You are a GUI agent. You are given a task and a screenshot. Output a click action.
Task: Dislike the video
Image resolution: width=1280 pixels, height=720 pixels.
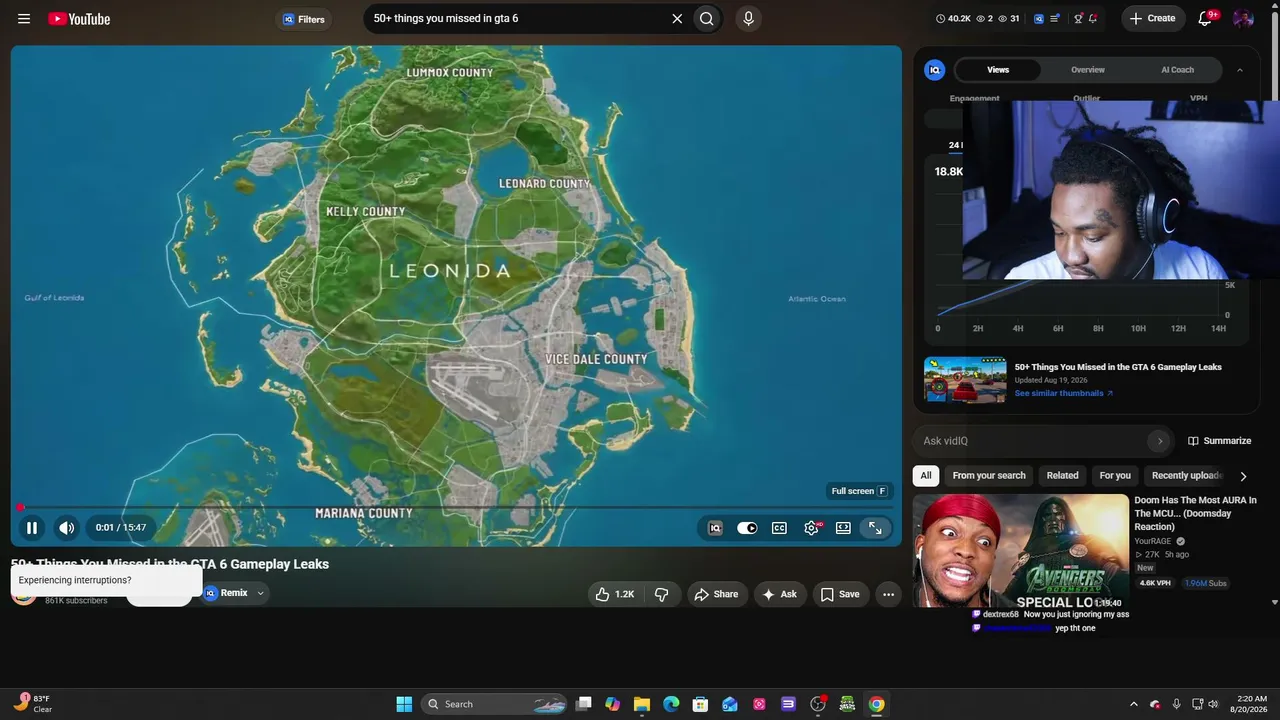point(661,594)
